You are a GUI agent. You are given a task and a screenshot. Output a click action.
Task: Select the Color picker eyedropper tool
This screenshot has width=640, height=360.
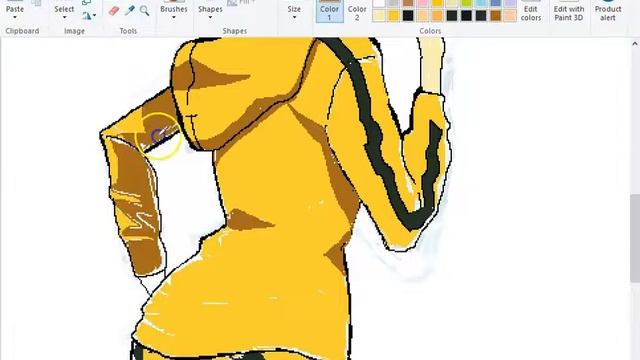pos(129,10)
